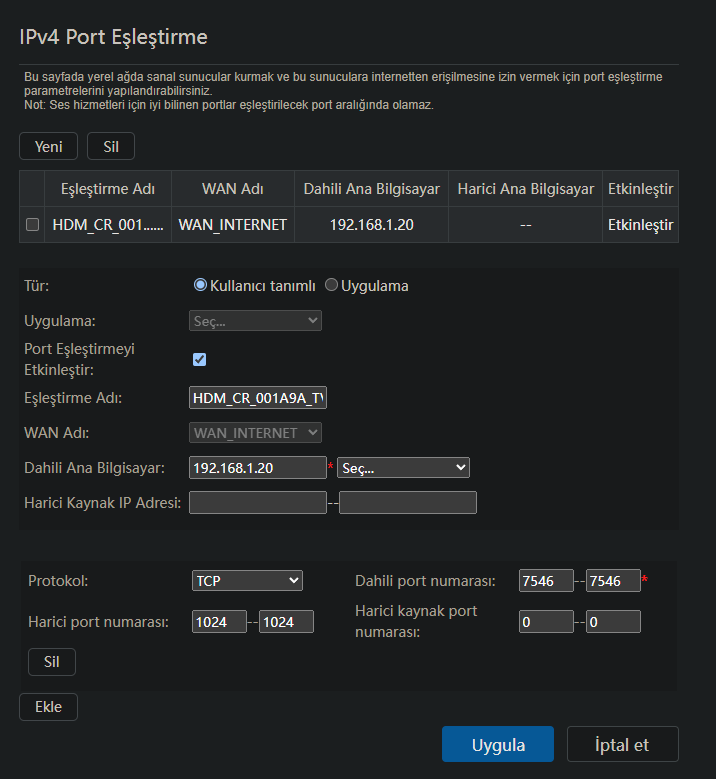
Task: Open the Seç dropdown beside Dahili Ana Bilgisayar
Action: (403, 467)
